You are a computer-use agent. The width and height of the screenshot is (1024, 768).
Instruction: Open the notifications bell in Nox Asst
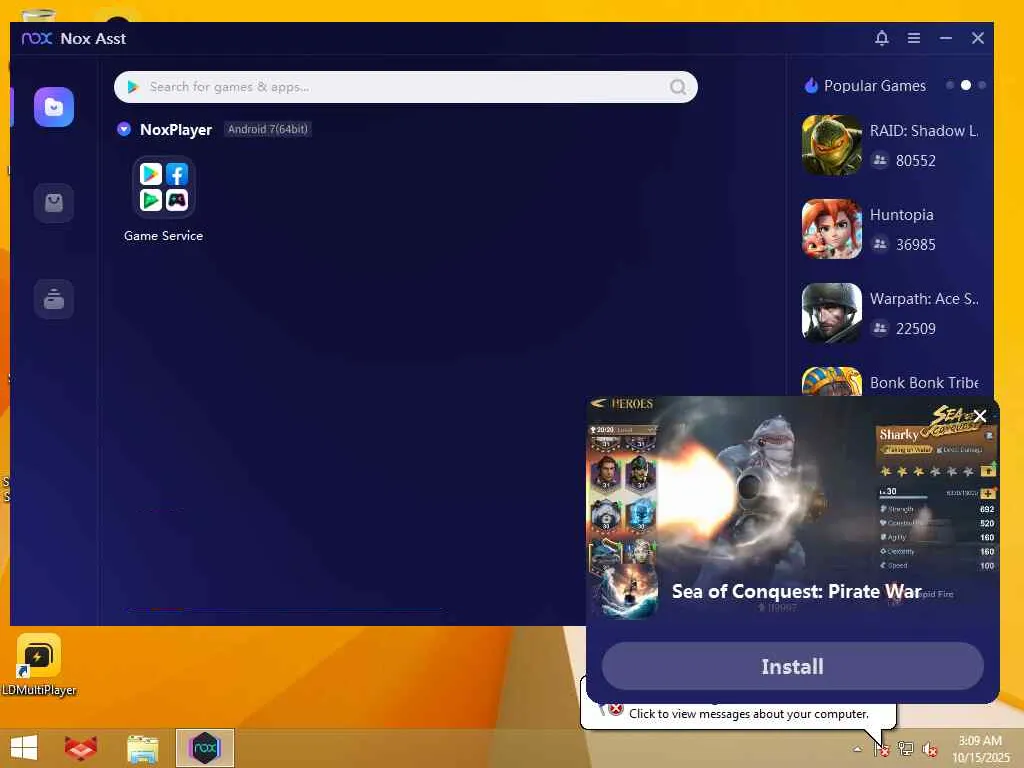[882, 38]
